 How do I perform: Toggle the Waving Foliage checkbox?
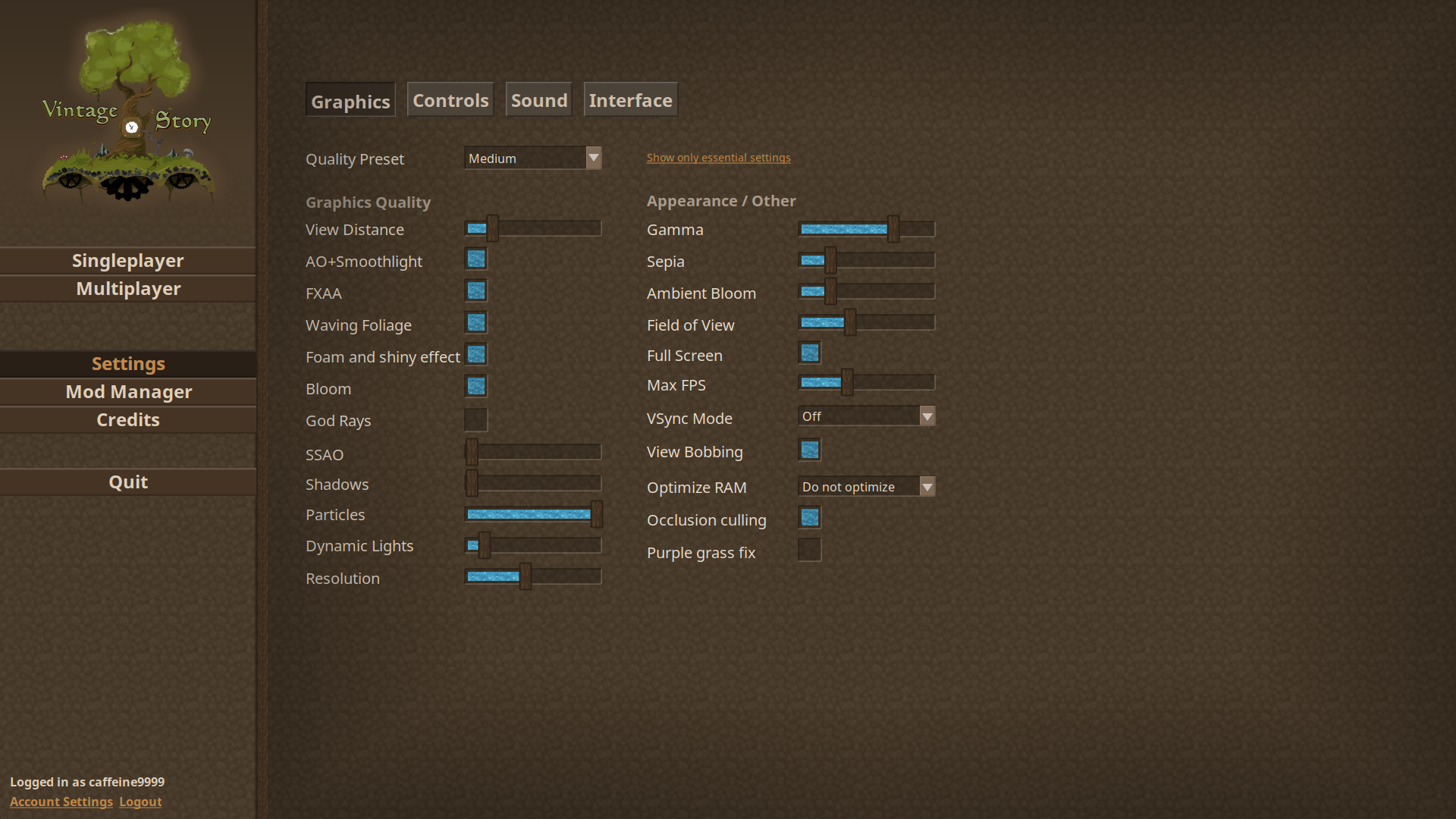[x=476, y=323]
